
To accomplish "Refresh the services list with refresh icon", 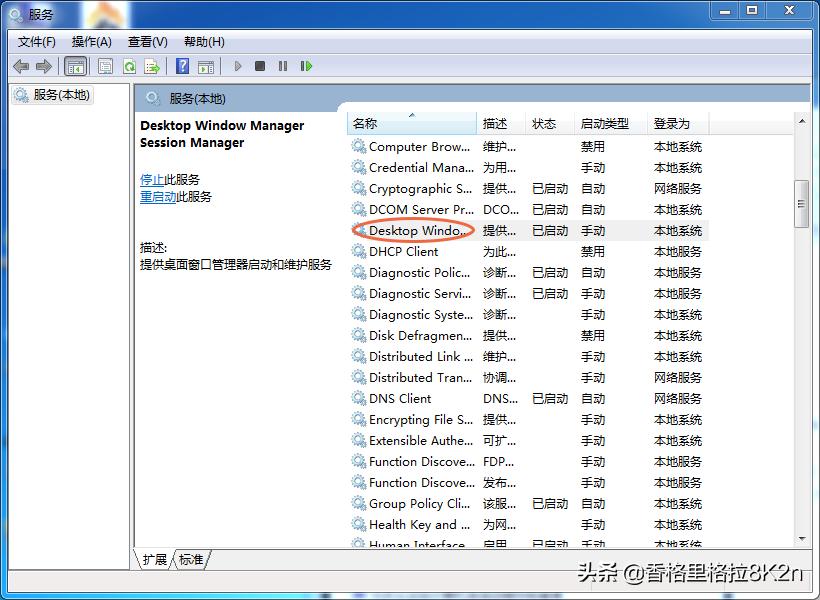I will (129, 66).
